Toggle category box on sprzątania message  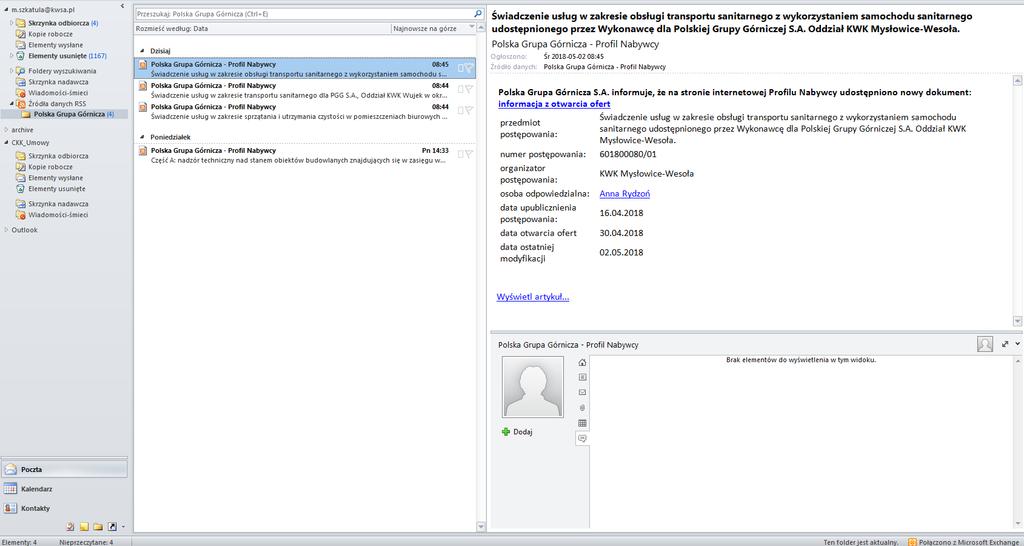coord(460,110)
